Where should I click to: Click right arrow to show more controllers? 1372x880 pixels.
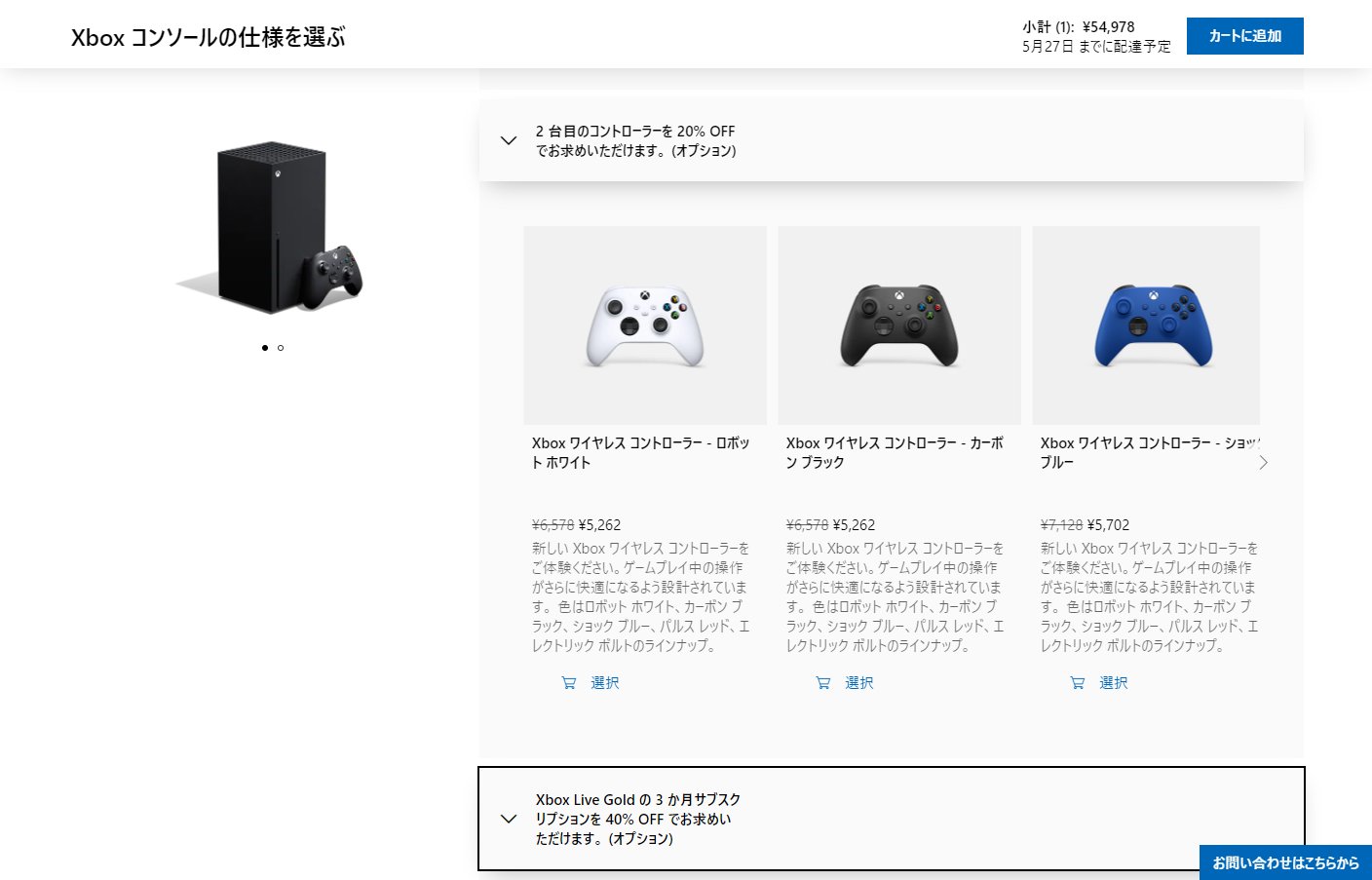click(x=1263, y=463)
